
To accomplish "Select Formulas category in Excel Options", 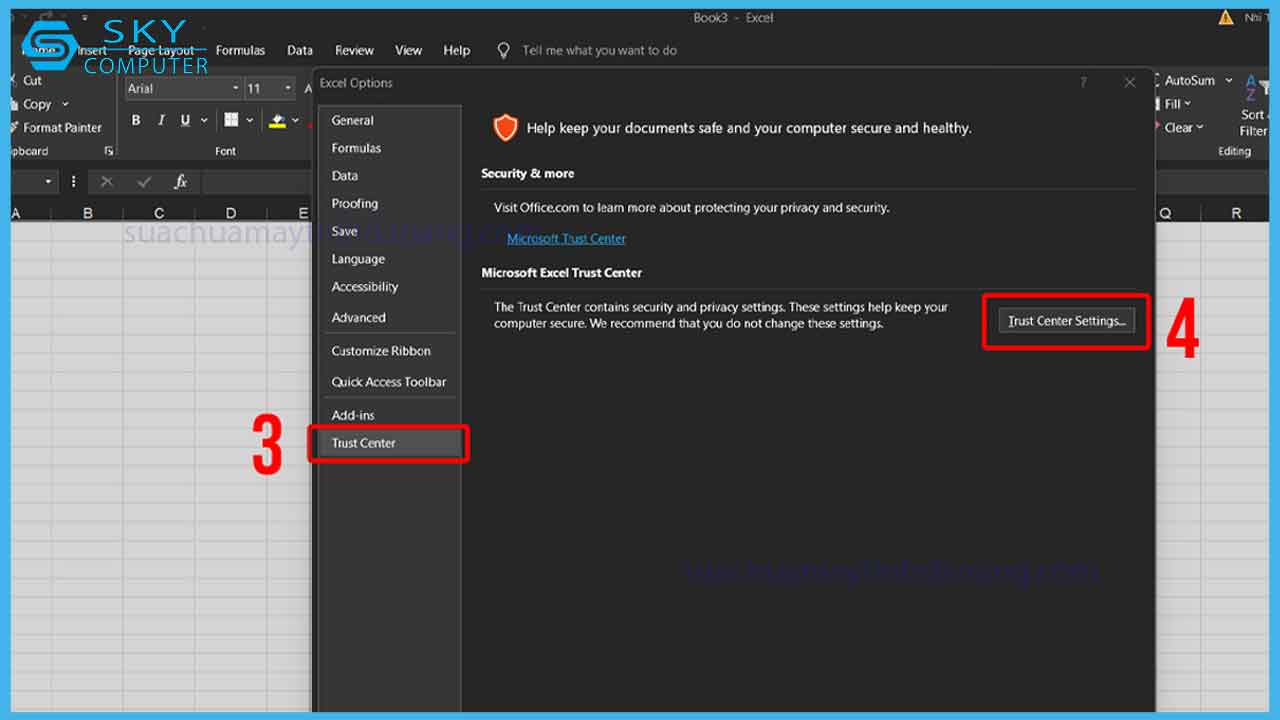I will 390,148.
